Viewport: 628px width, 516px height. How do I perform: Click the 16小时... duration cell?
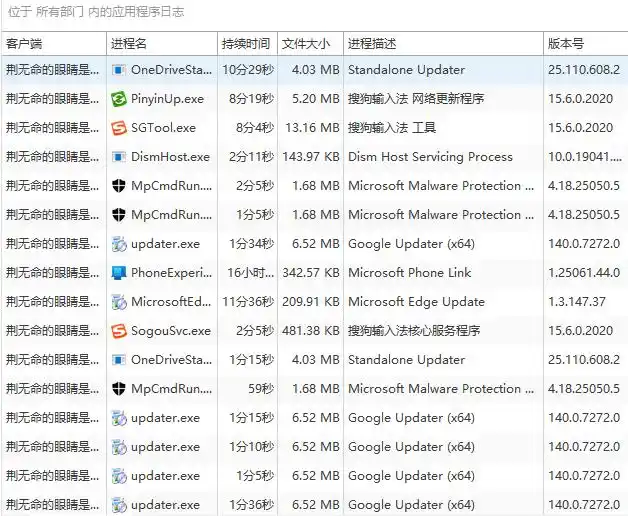(x=251, y=273)
